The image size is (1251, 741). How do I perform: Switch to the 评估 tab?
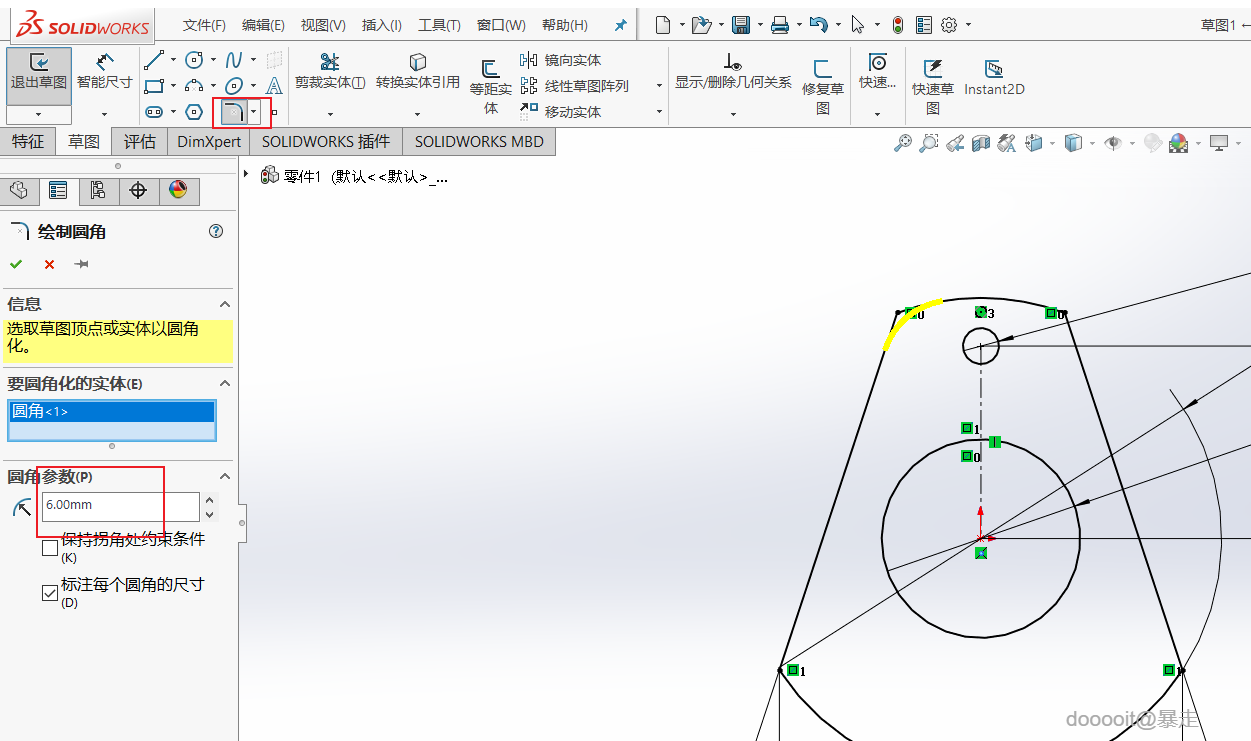coord(139,141)
